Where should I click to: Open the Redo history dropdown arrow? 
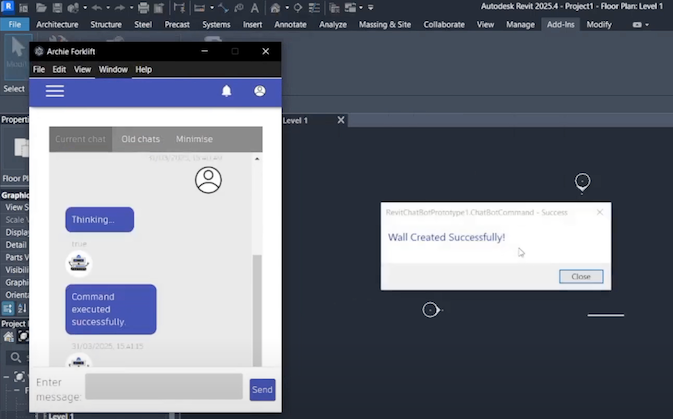pos(131,8)
